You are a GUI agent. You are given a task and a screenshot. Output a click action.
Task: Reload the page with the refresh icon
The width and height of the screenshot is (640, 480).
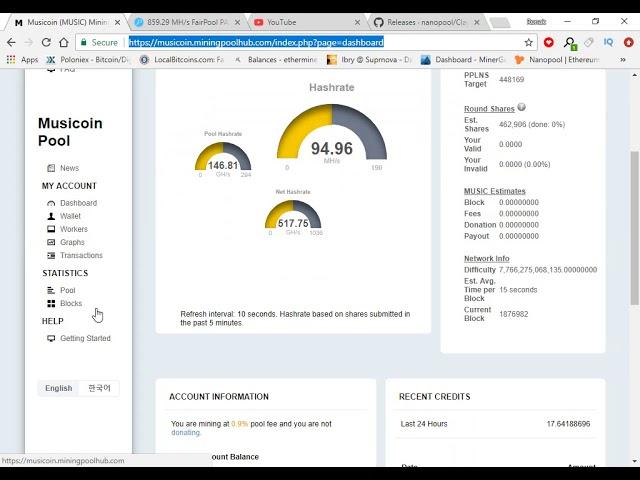pos(46,42)
